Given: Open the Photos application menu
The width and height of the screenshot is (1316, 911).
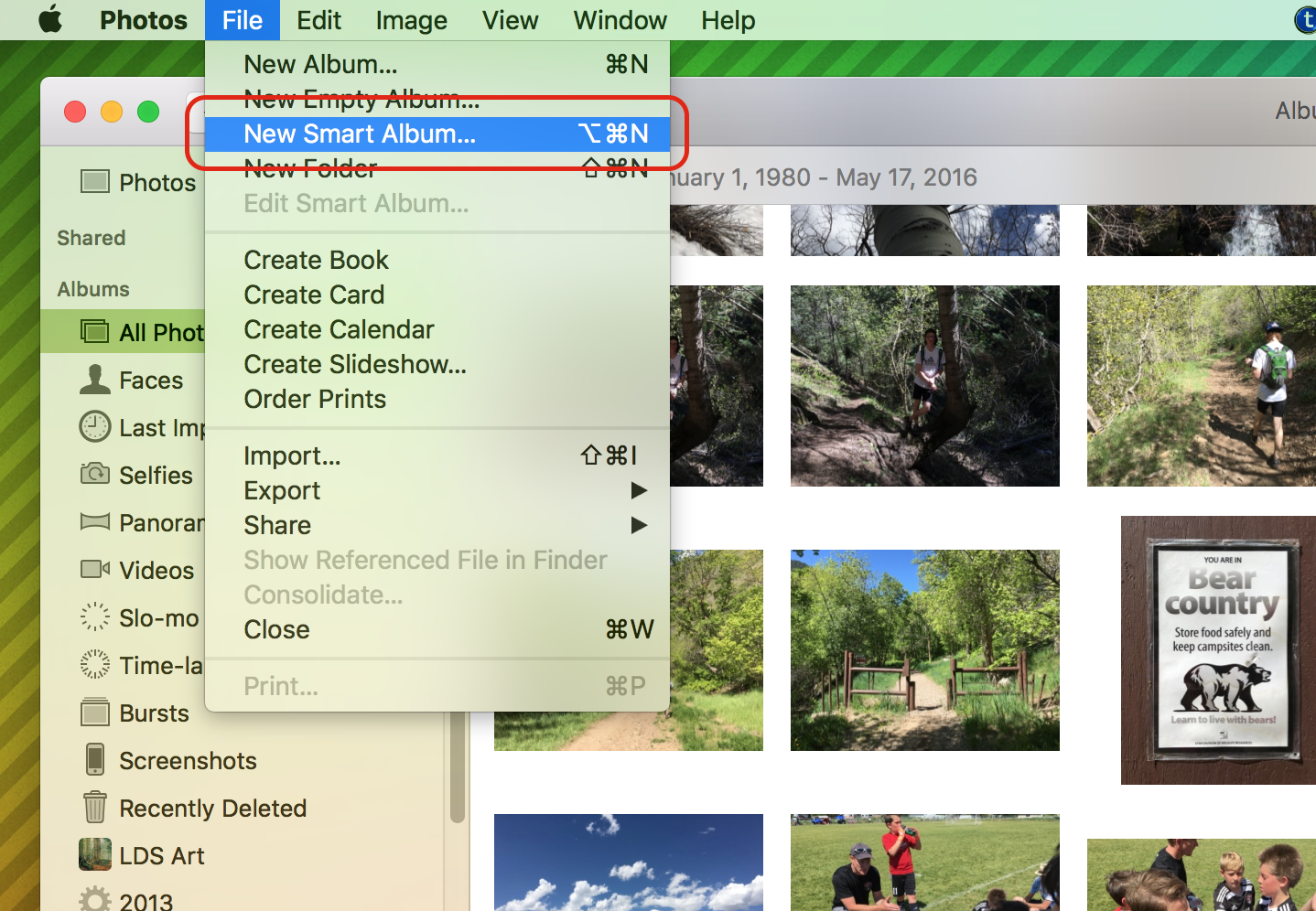Looking at the screenshot, I should coord(144,20).
